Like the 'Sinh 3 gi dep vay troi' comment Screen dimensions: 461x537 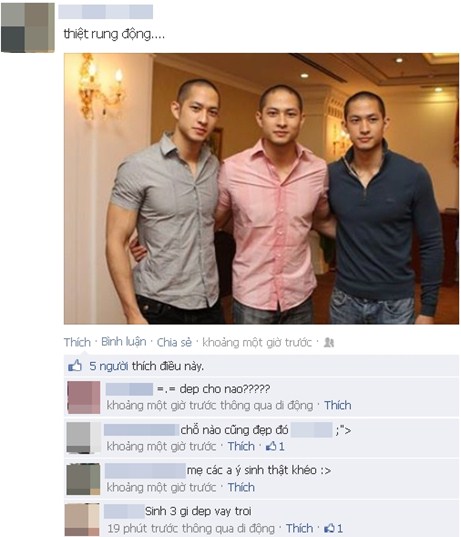click(x=299, y=528)
